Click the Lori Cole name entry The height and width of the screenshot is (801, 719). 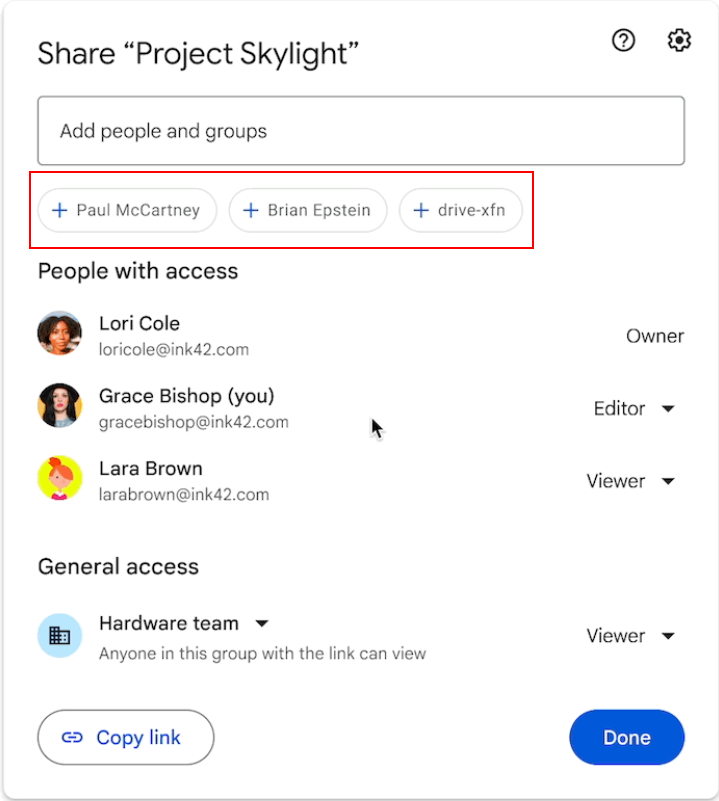(140, 323)
